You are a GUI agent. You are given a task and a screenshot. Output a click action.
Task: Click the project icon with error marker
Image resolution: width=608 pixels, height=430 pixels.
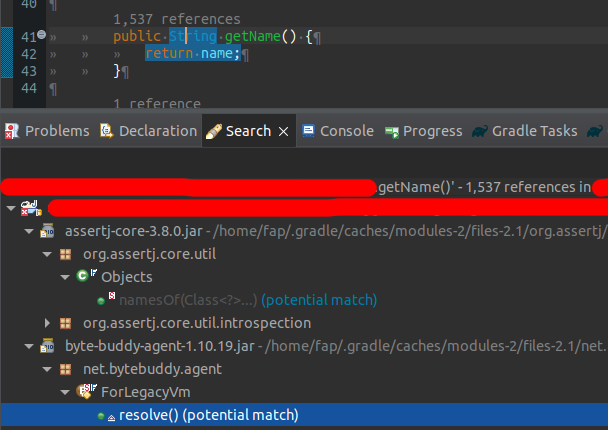pos(31,208)
